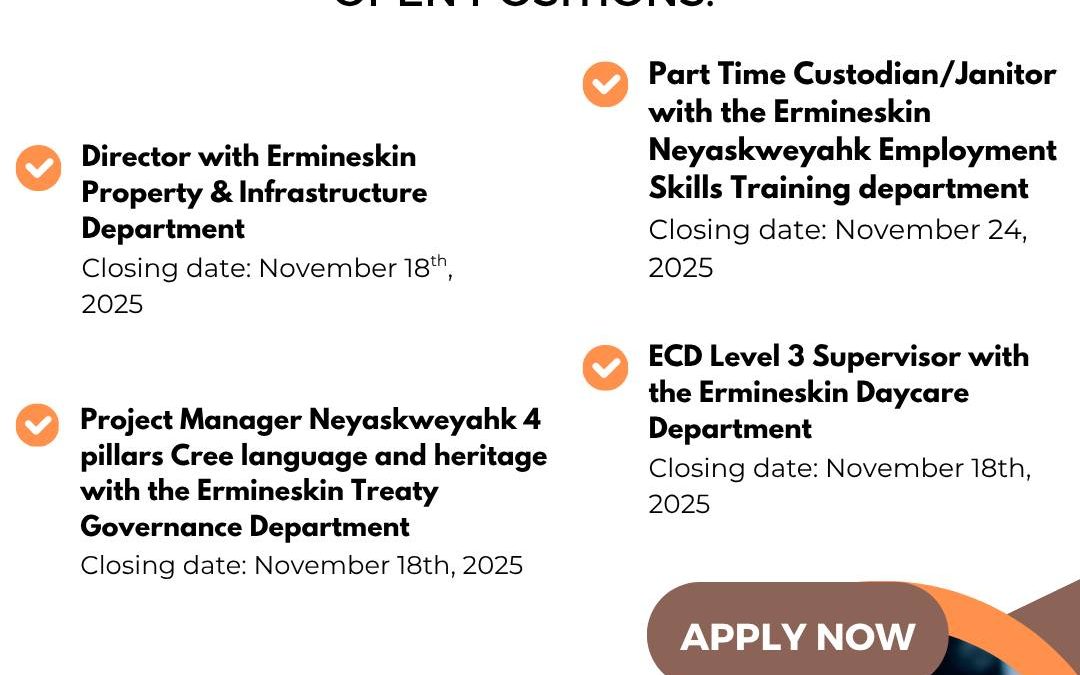Select the cut-off OPEN POSITIONS heading
Screen dimensions: 1080x675
click(x=524, y=5)
